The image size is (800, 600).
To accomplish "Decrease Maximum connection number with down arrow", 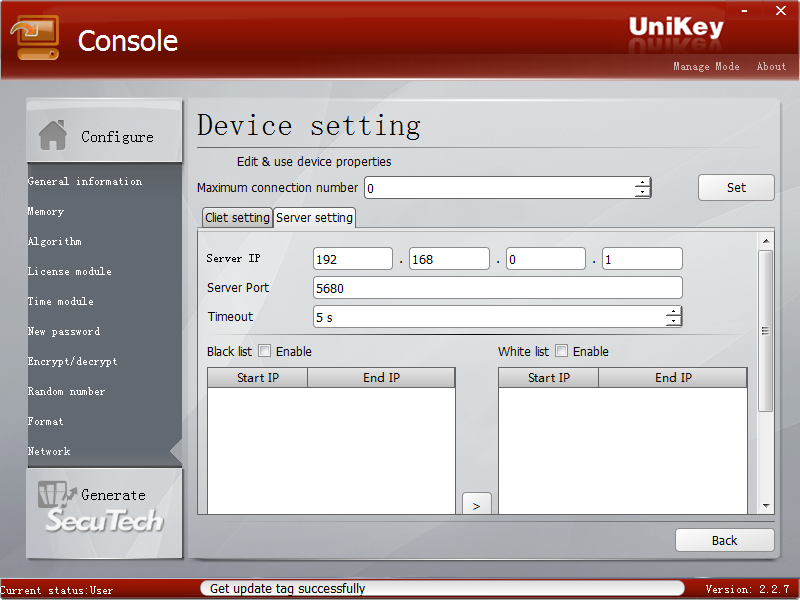I will (x=642, y=192).
